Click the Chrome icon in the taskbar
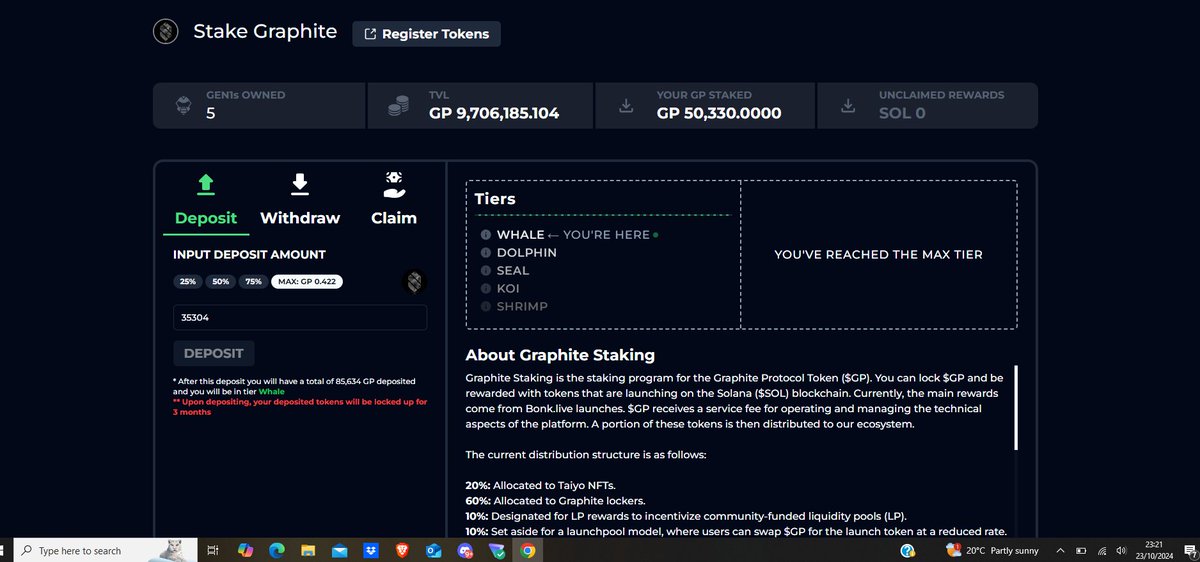 coord(527,550)
